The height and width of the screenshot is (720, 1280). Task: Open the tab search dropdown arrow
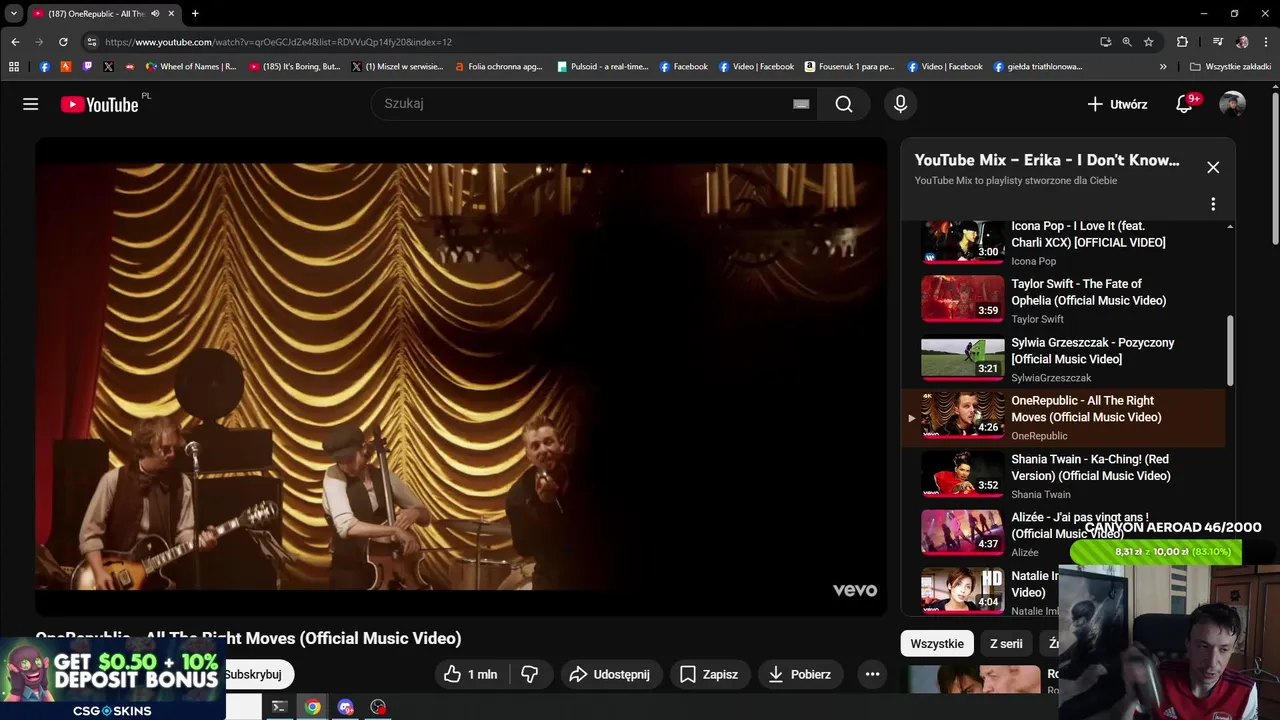tap(14, 13)
